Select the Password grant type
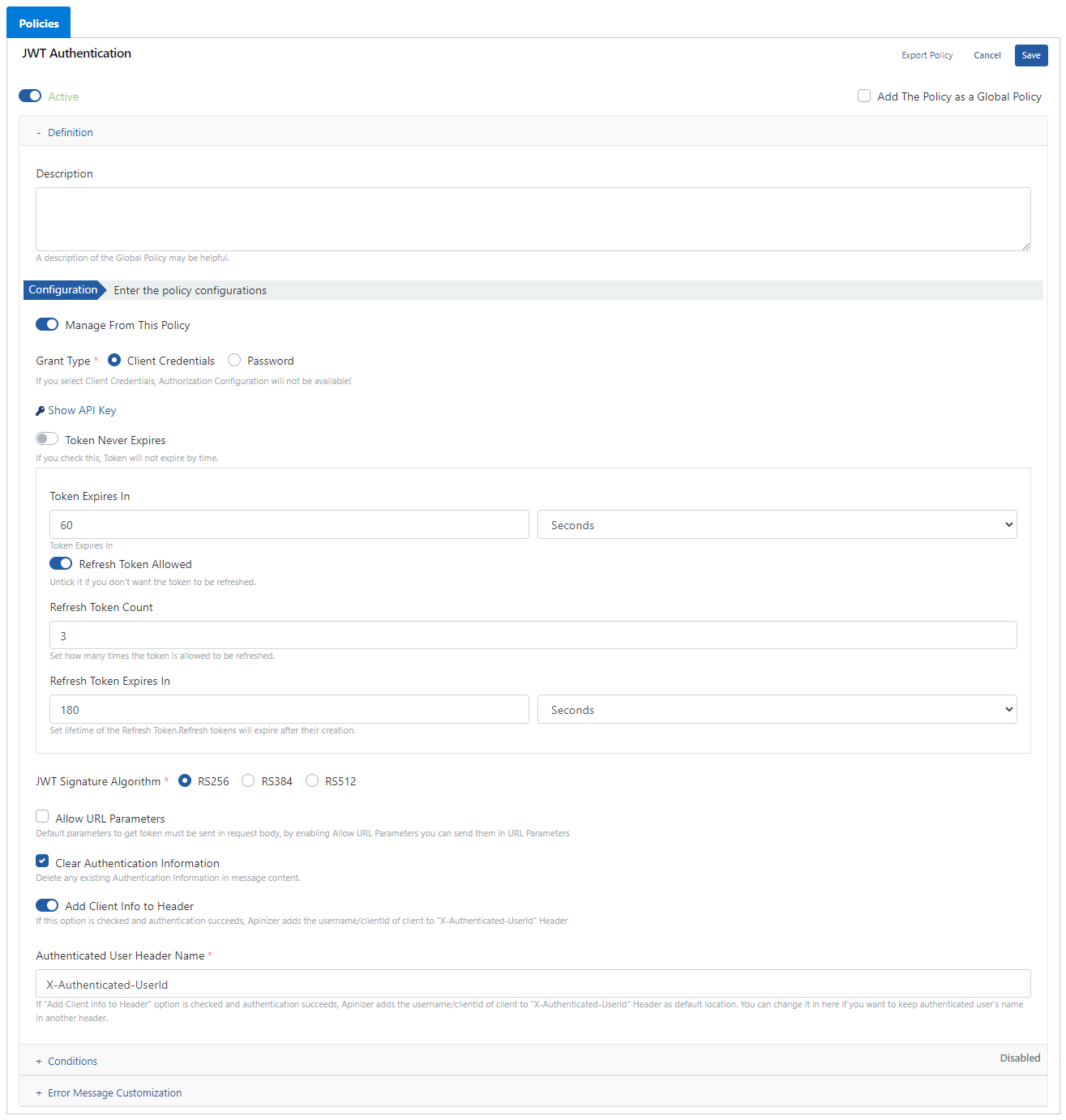1066x1120 pixels. click(234, 361)
